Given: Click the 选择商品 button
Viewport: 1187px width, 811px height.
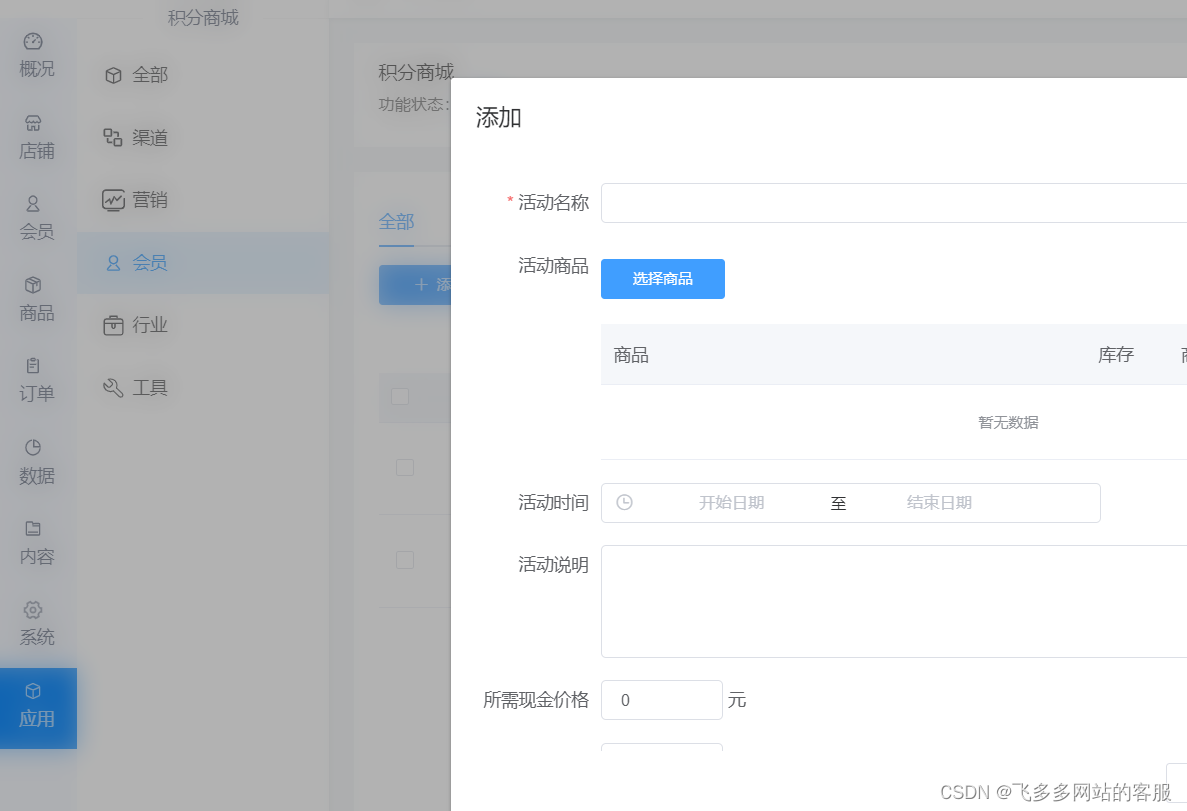Looking at the screenshot, I should [662, 279].
